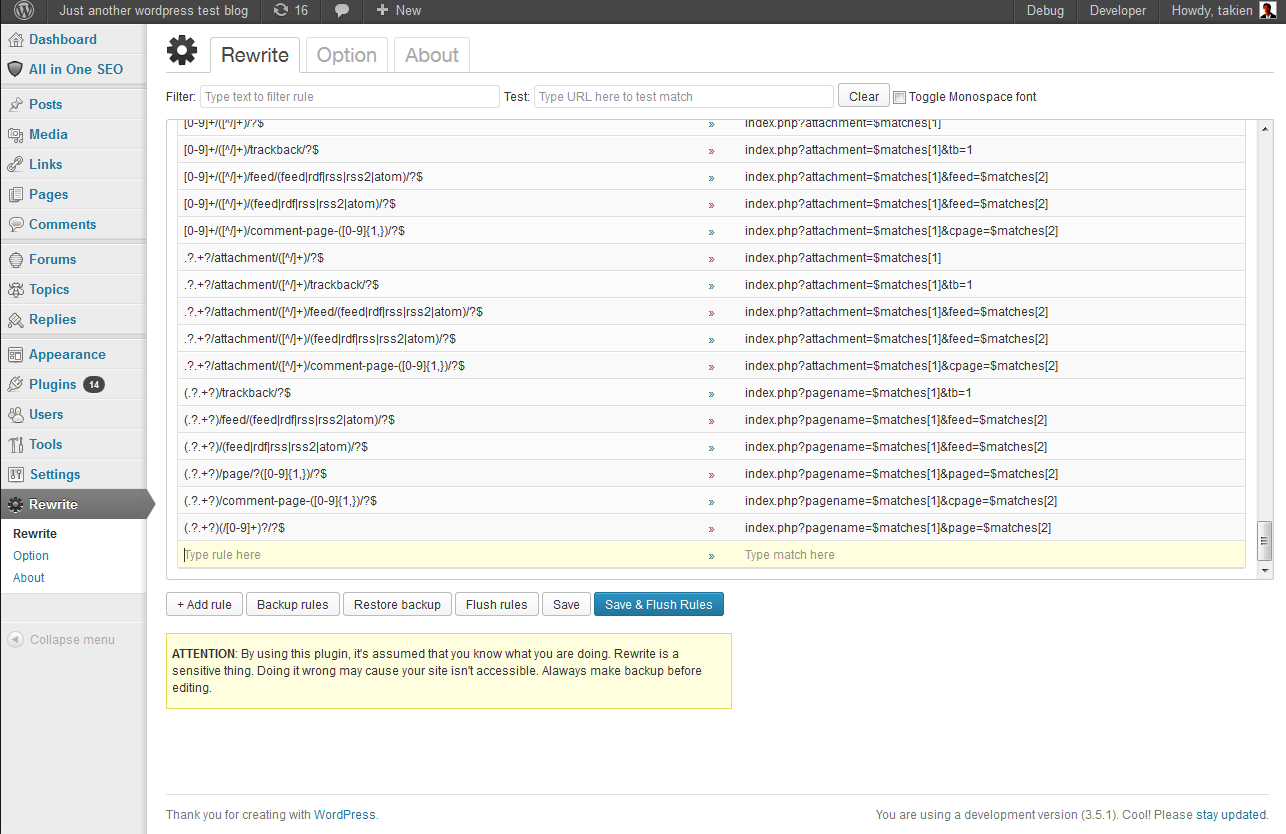Click the Rewrite gear icon in sidebar
Viewport: 1286px width, 834px height.
15,505
